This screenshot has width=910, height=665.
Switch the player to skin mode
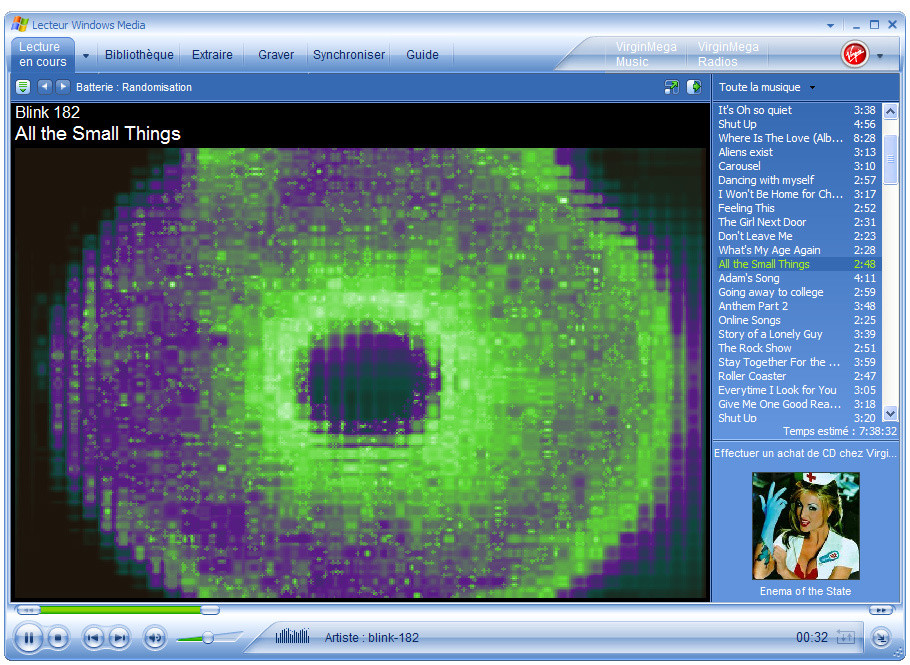pos(880,636)
